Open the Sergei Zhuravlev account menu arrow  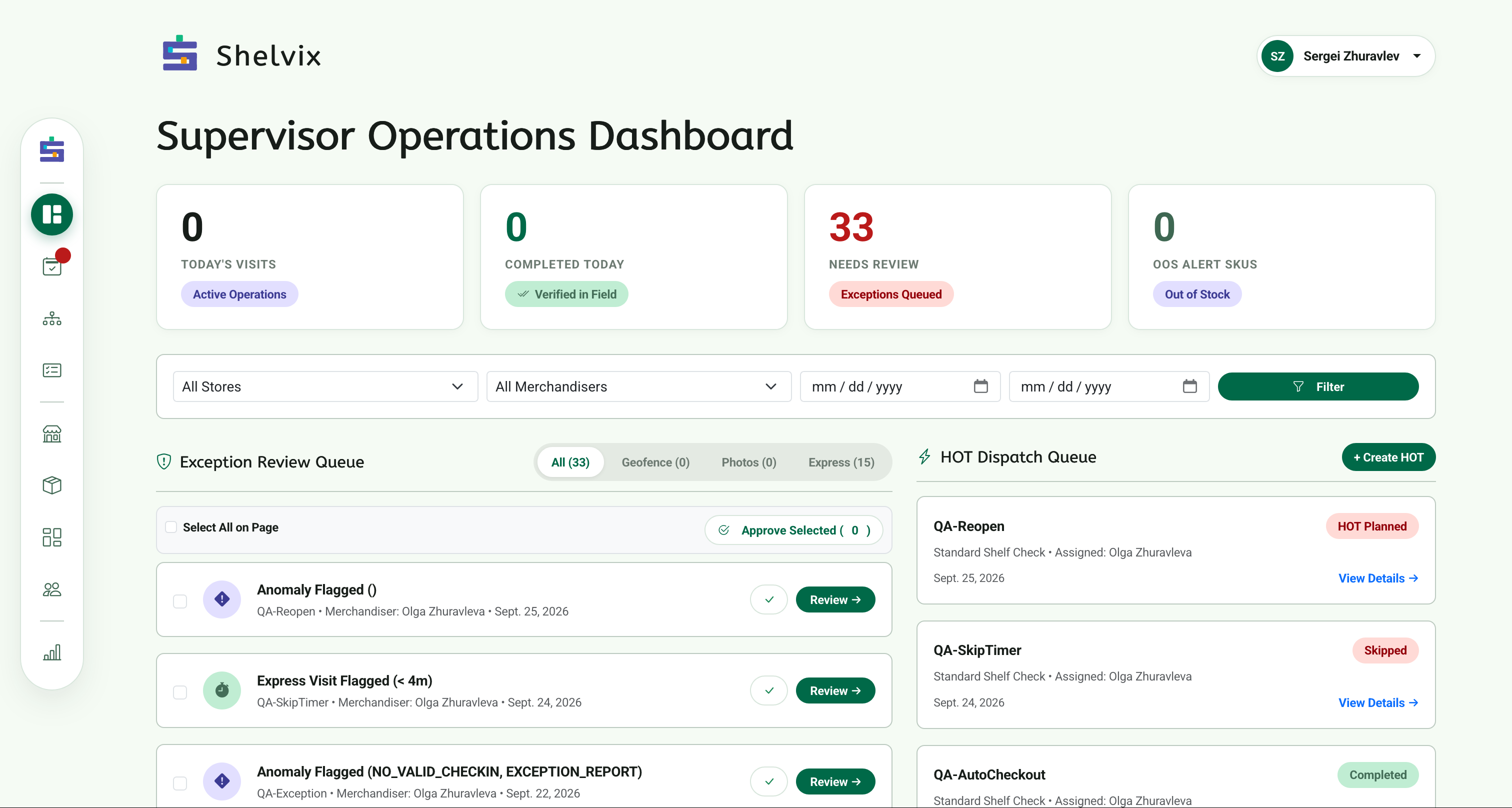(1417, 56)
